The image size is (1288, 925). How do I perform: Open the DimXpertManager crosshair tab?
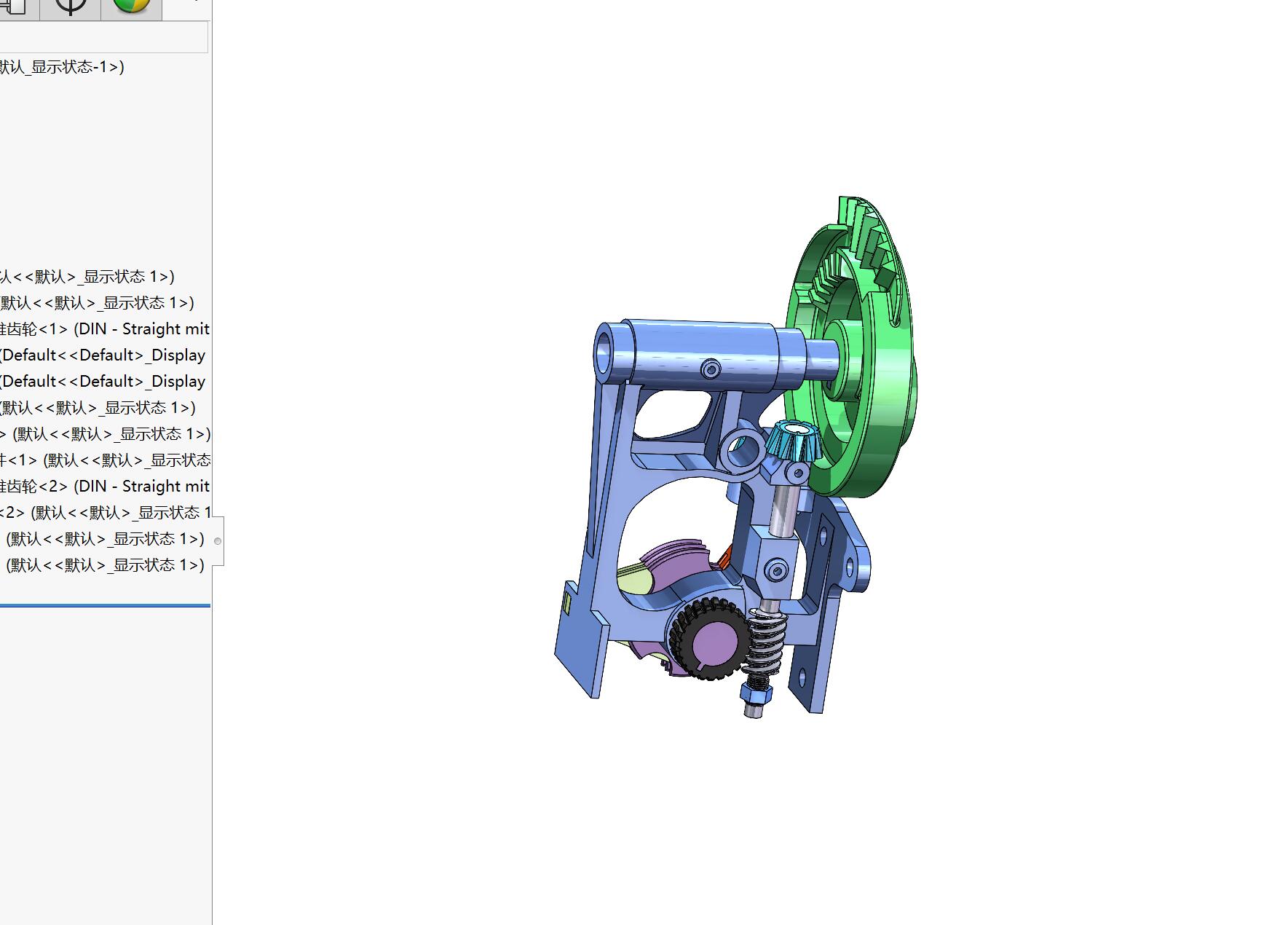[x=71, y=8]
